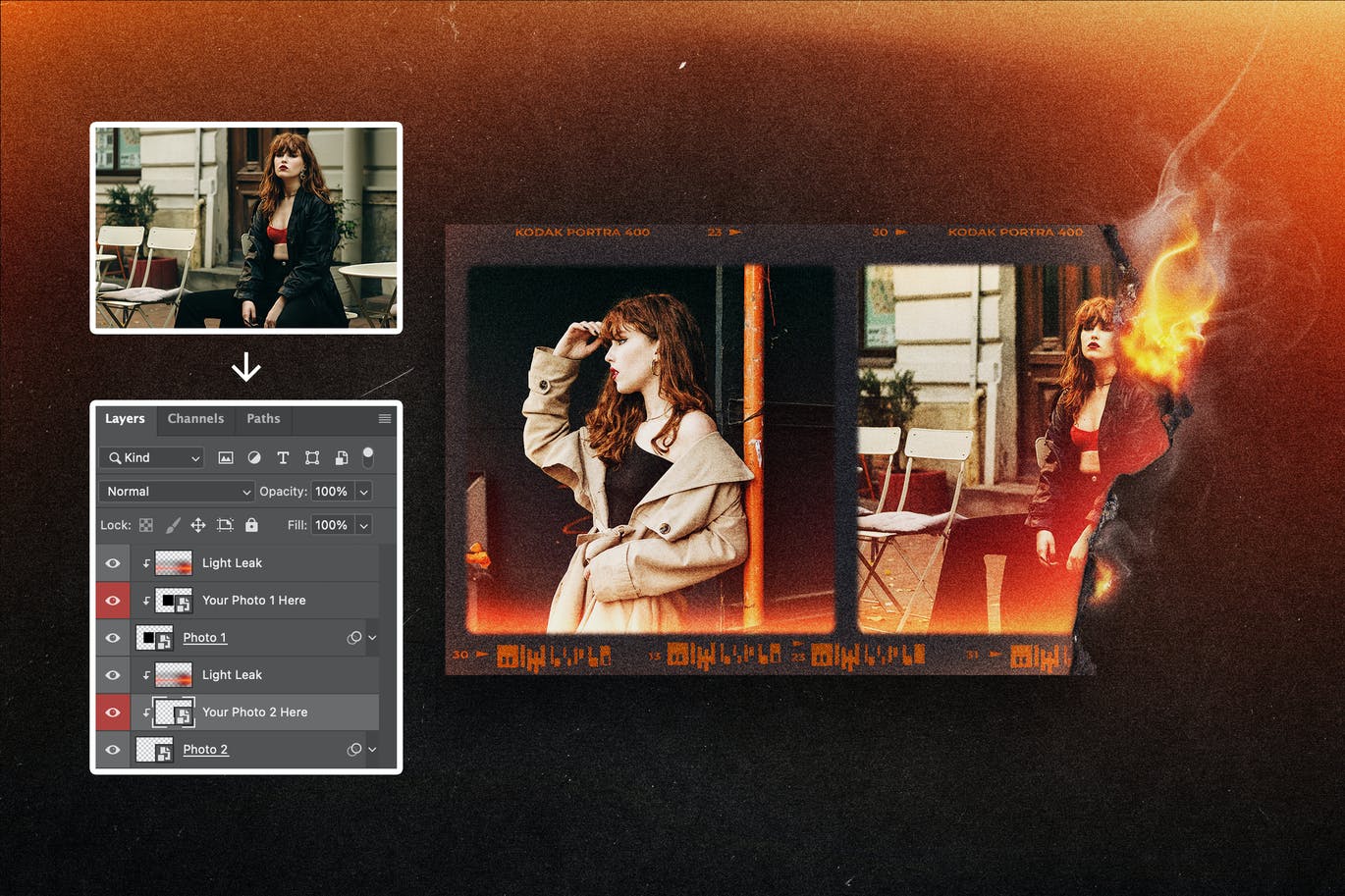Switch to the Paths tab
The image size is (1345, 896).
pyautogui.click(x=263, y=419)
